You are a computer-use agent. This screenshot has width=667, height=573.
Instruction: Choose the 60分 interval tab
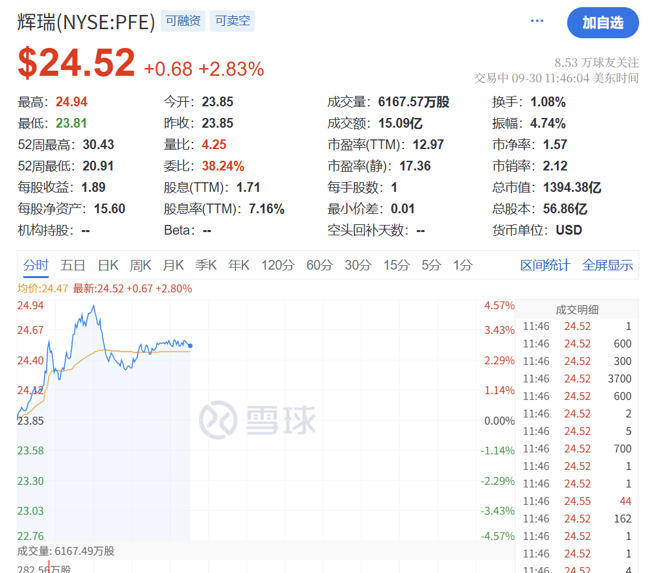[x=320, y=265]
